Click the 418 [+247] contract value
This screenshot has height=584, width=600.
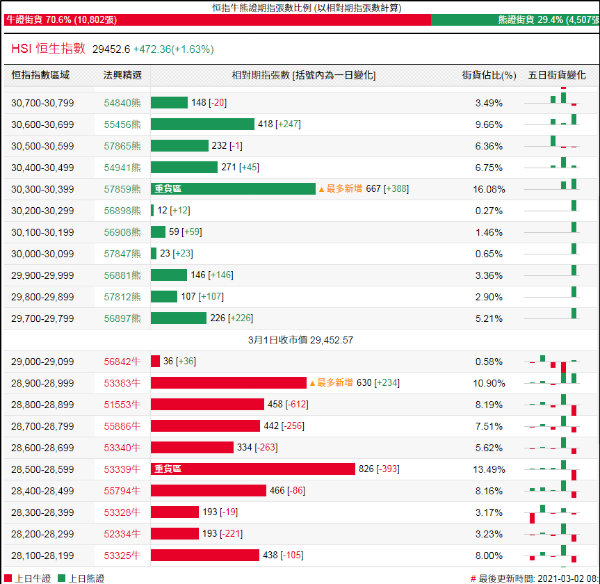pos(279,124)
